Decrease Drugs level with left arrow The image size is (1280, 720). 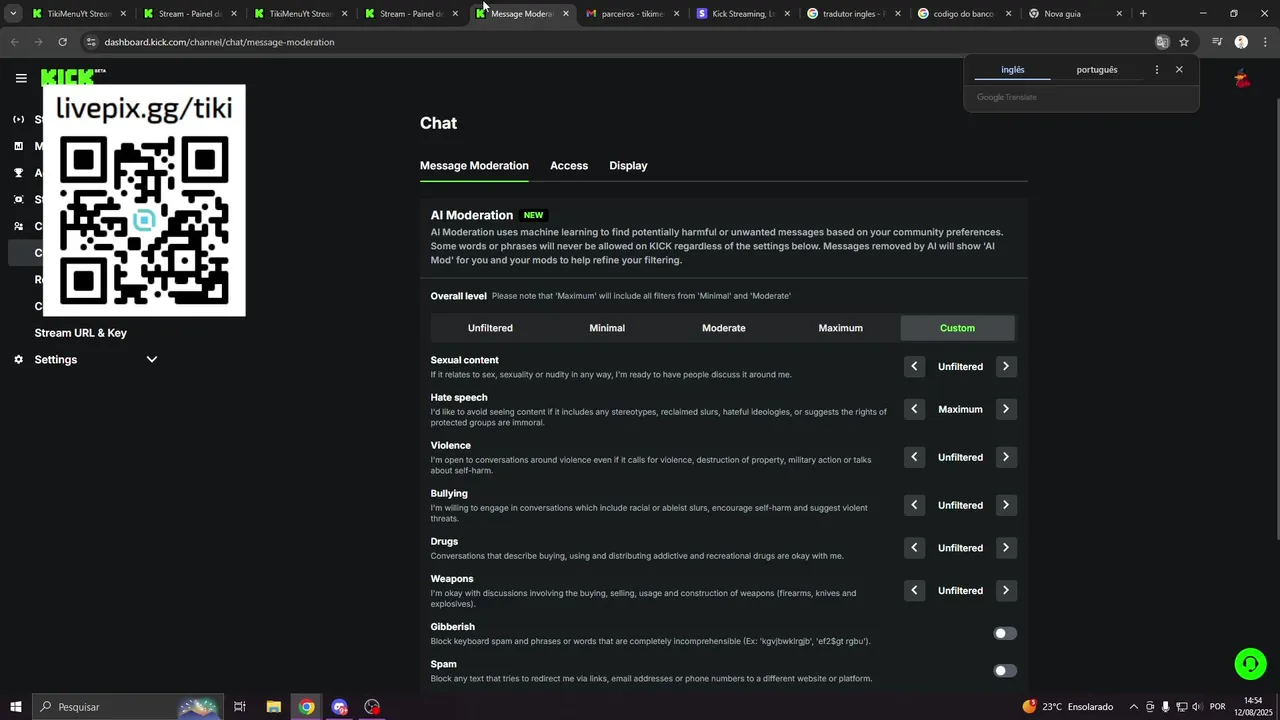914,548
